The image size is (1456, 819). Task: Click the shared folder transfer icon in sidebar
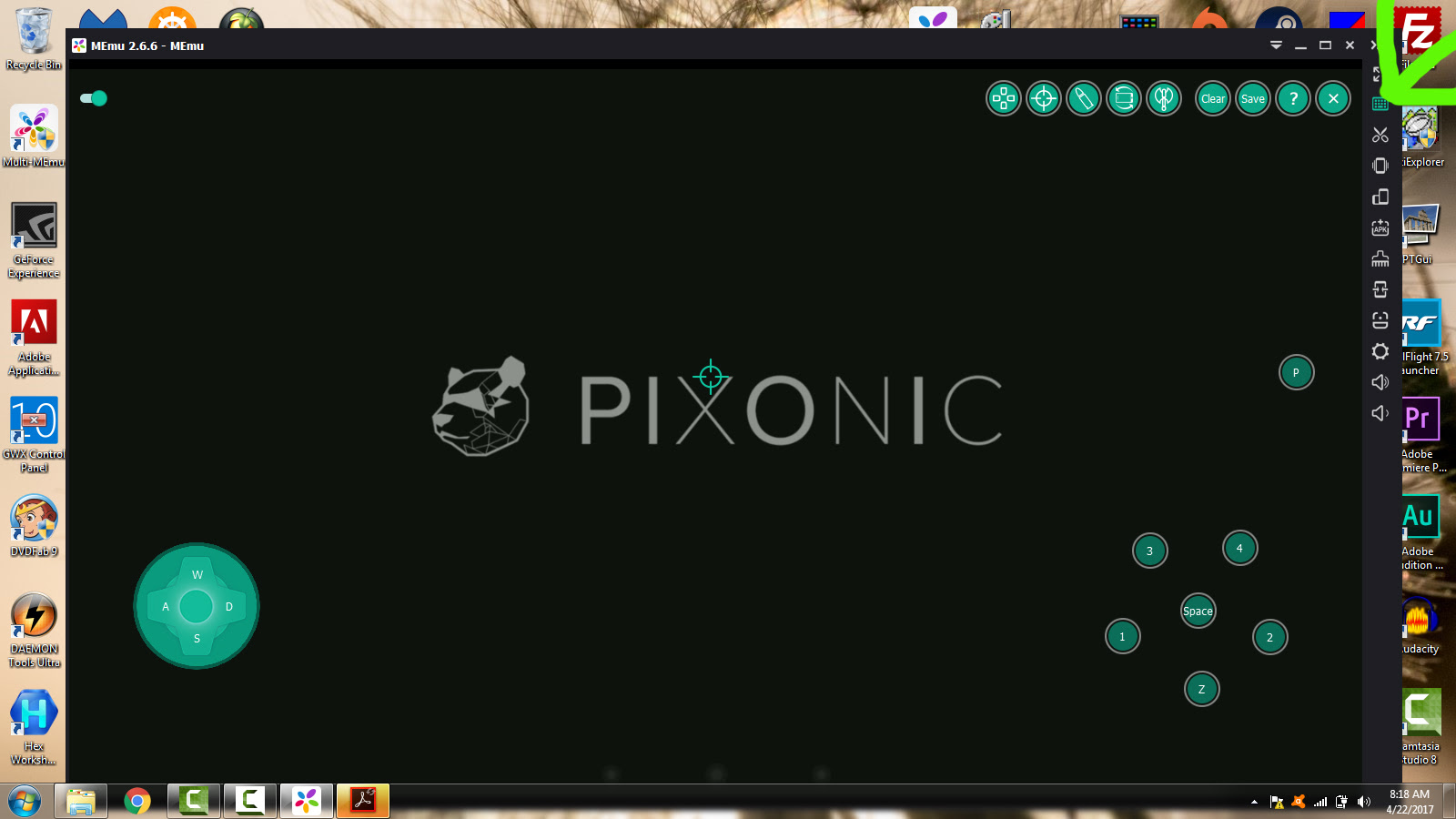(1380, 289)
